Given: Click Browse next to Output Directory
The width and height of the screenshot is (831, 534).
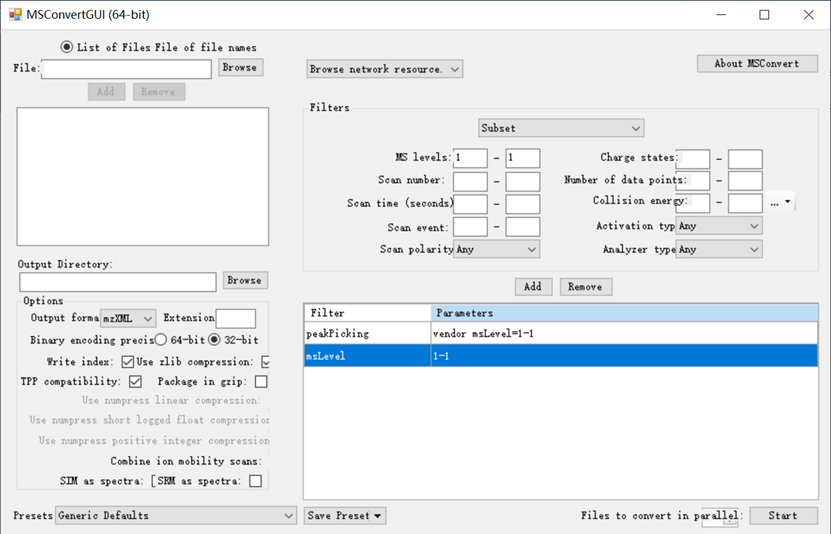Looking at the screenshot, I should 244,281.
